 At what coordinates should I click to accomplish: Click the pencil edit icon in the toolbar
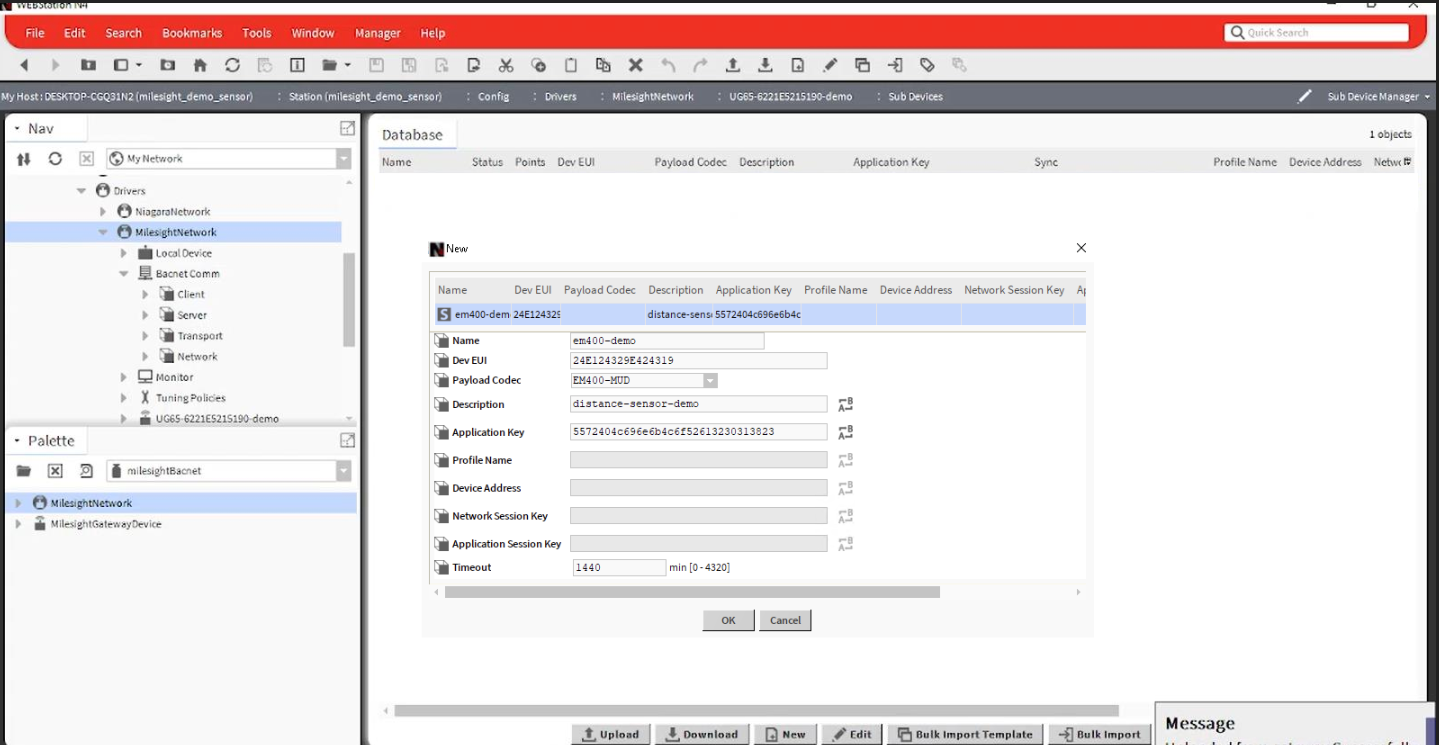[830, 65]
